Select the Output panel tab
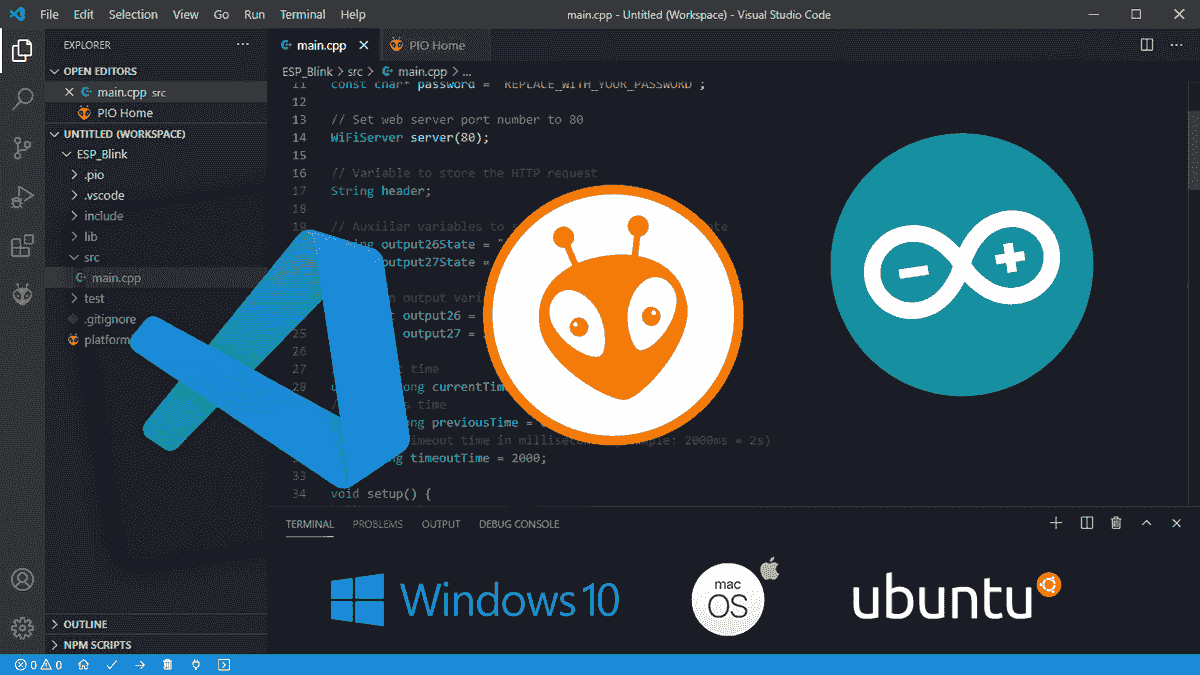The image size is (1200, 675). pos(441,524)
